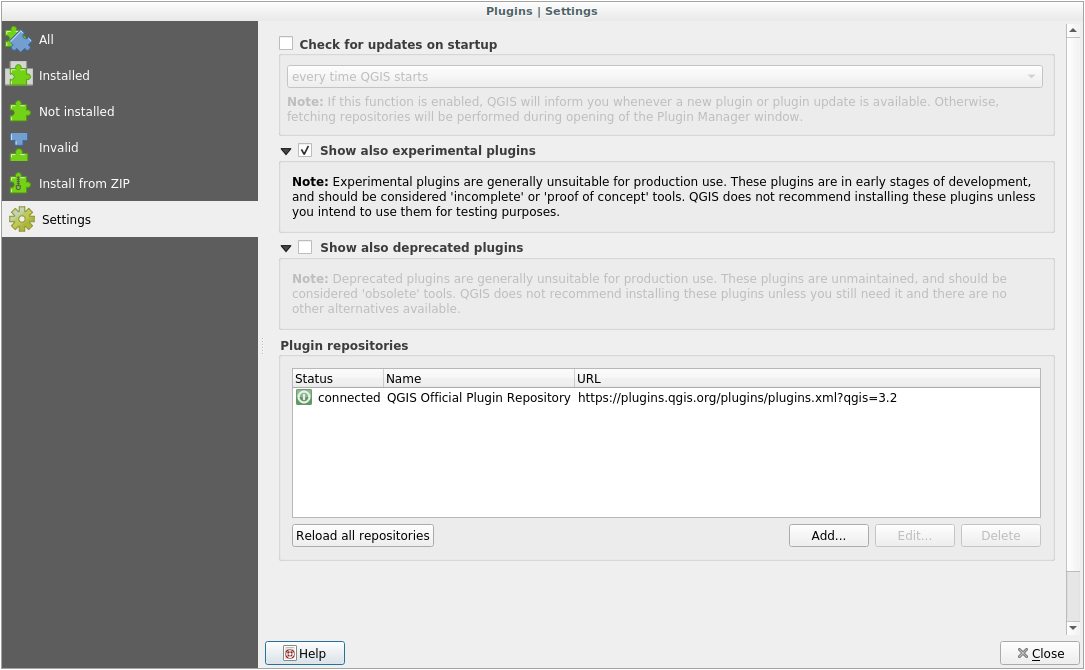Click the Settings gear icon in sidebar
The height and width of the screenshot is (670, 1085).
pos(20,219)
